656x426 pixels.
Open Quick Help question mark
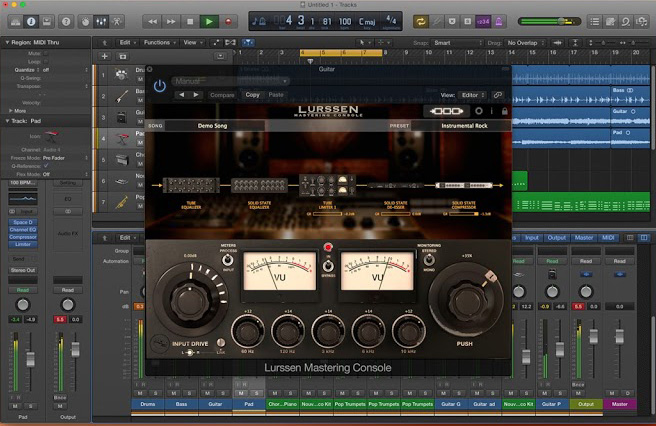coord(66,22)
